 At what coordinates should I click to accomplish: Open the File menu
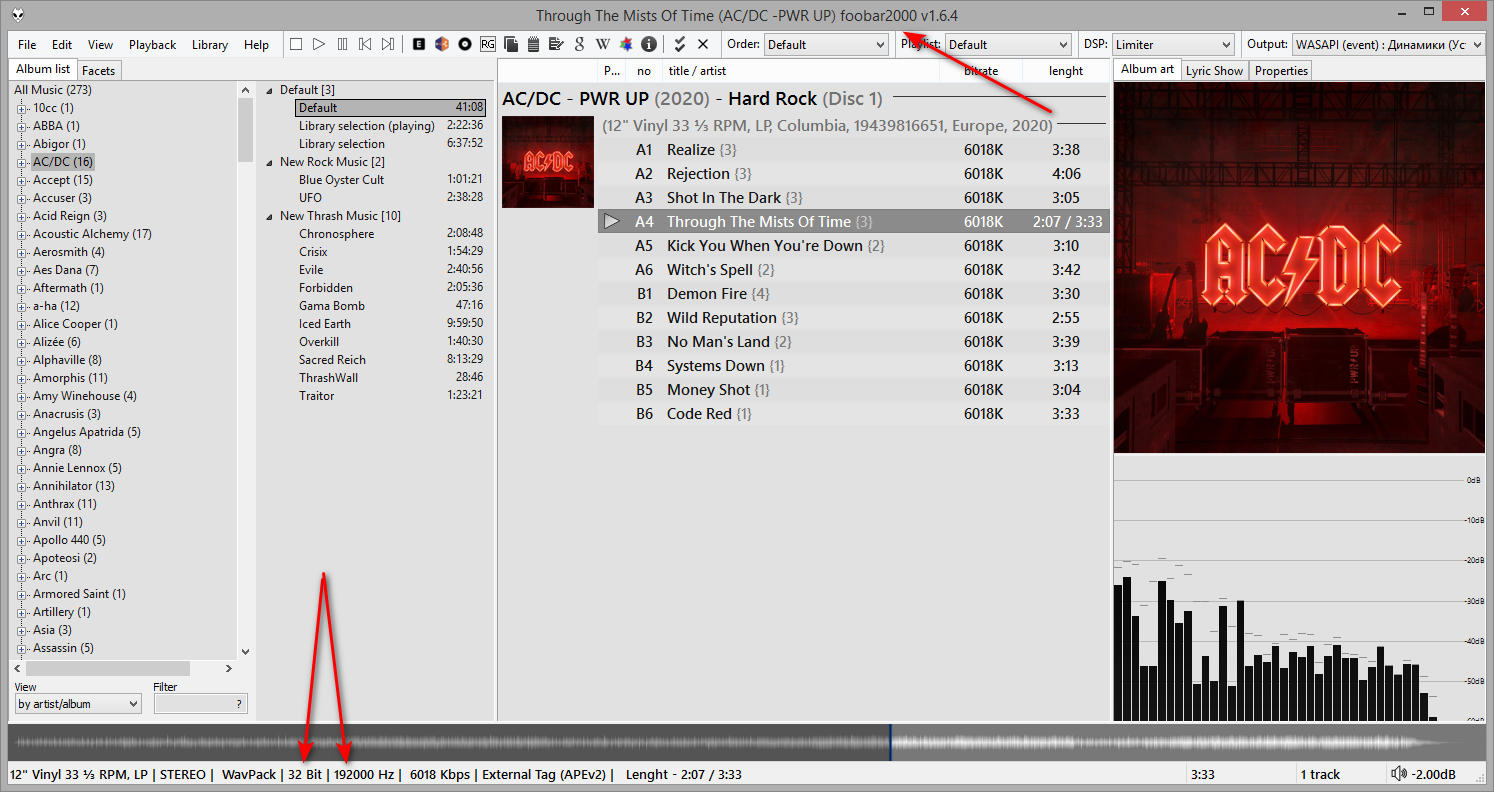click(x=27, y=45)
